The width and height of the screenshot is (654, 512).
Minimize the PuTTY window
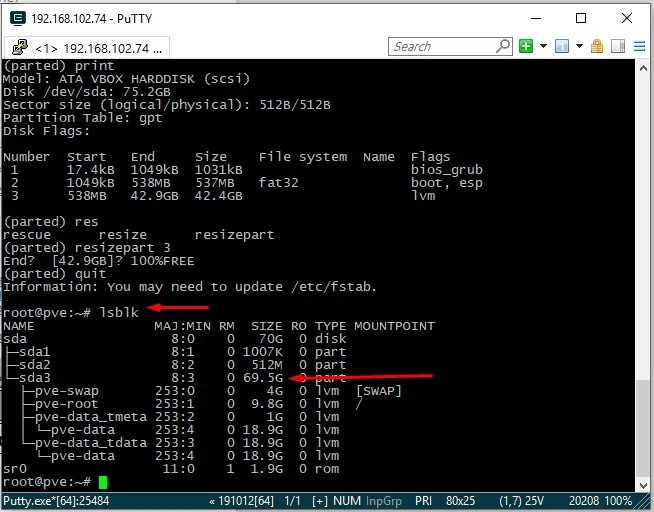[x=536, y=18]
